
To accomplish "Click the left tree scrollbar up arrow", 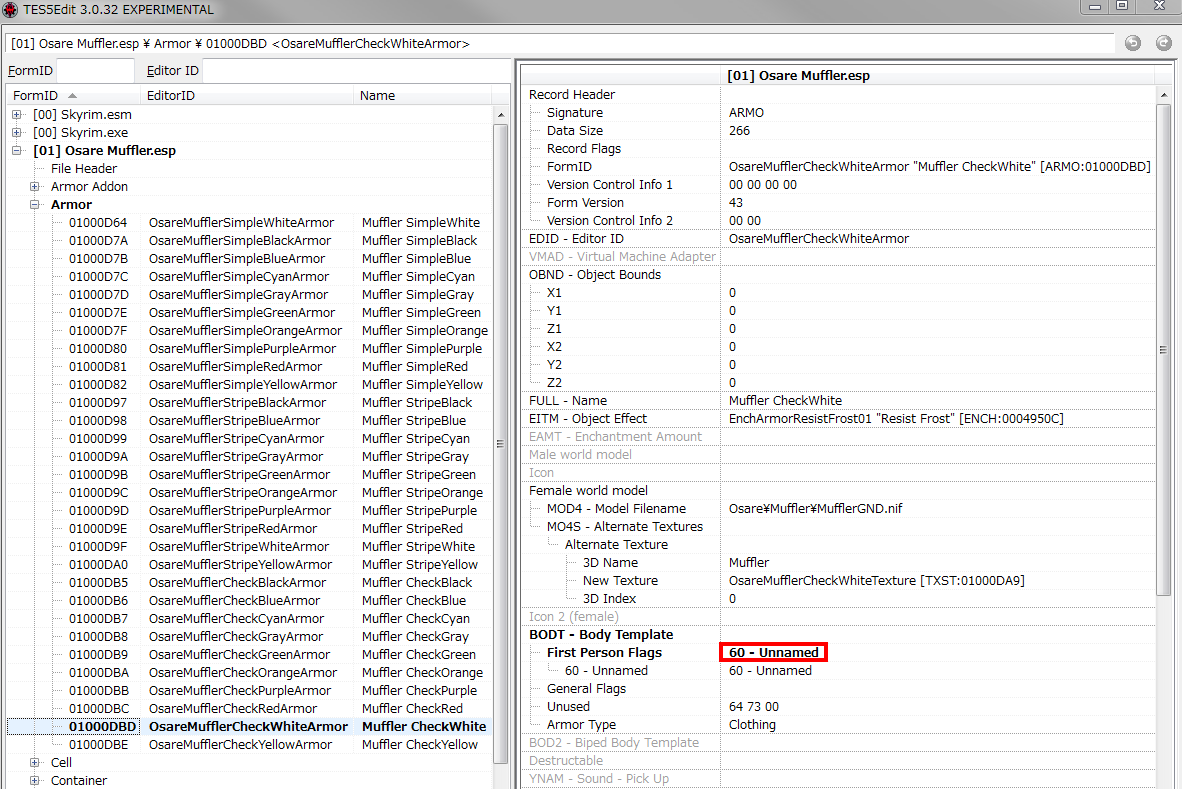I will click(501, 115).
